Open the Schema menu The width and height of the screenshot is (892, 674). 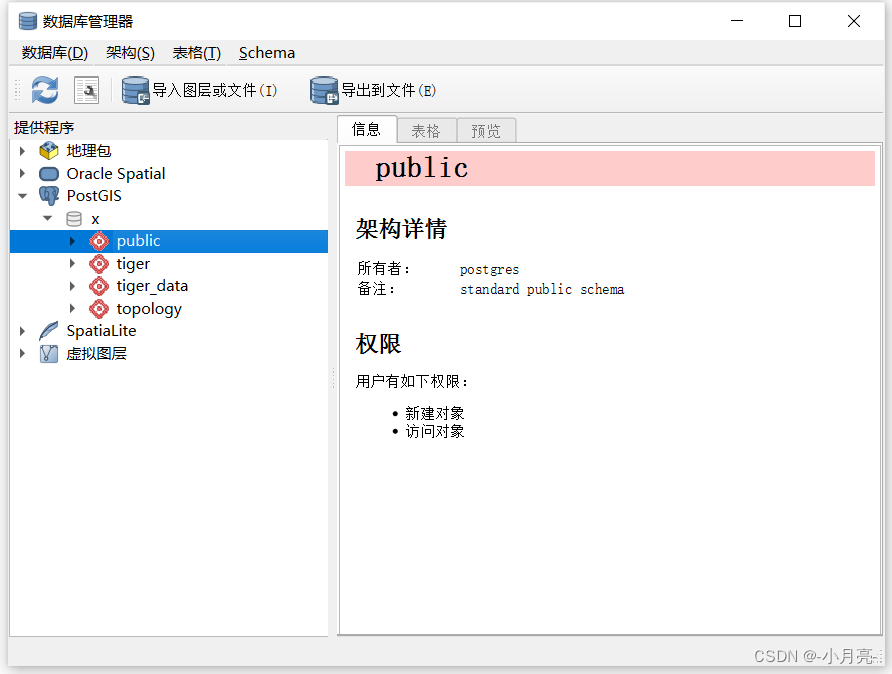[266, 52]
